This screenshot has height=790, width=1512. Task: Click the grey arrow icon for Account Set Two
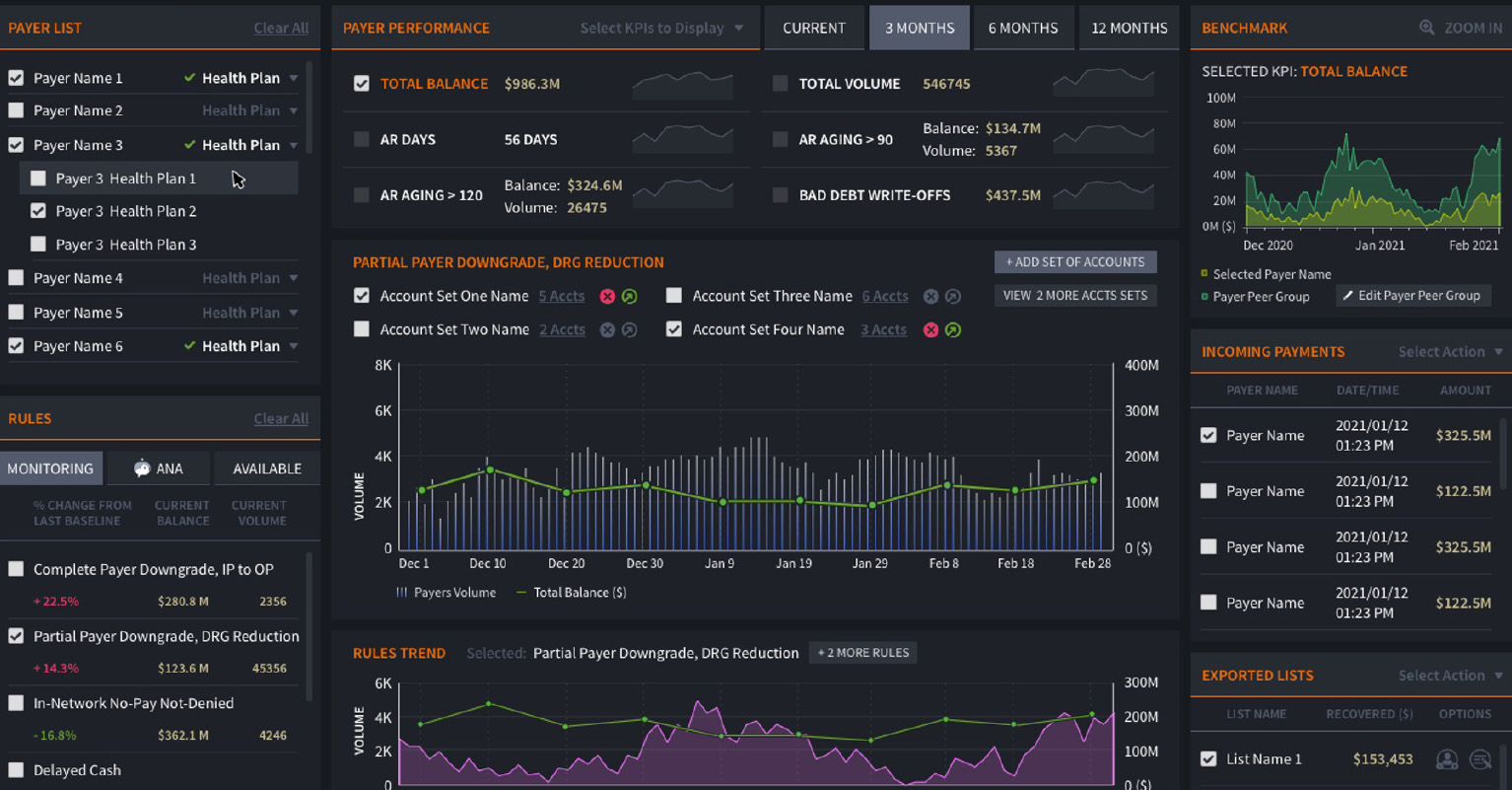(630, 329)
